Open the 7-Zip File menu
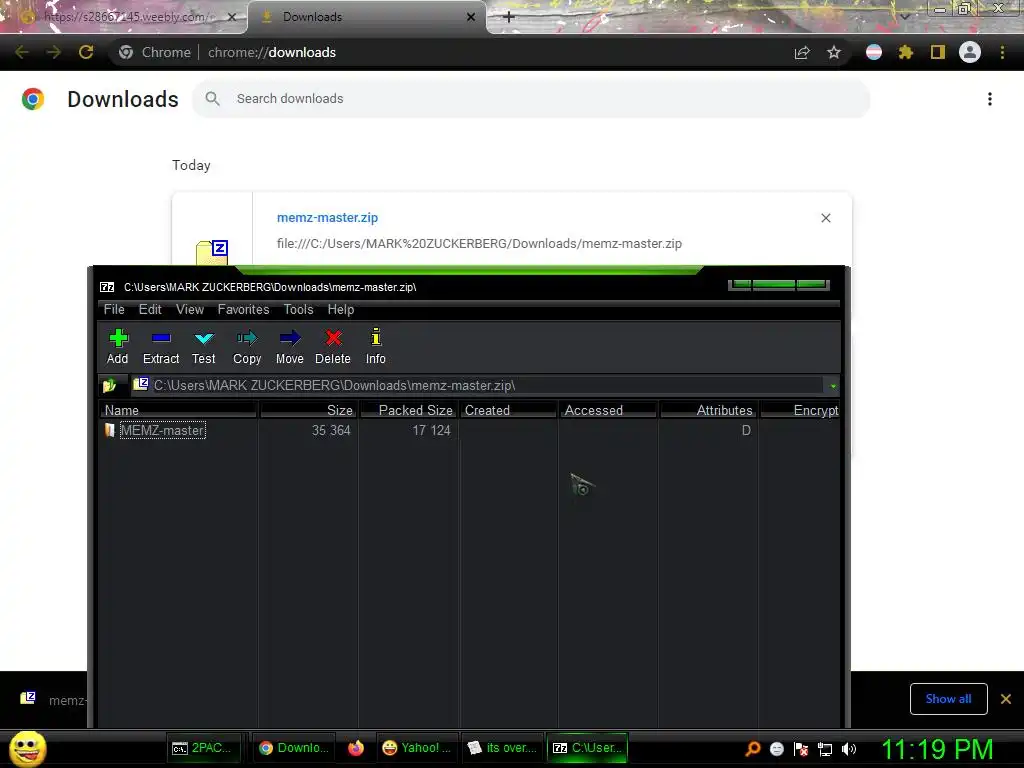1024x768 pixels. tap(114, 310)
